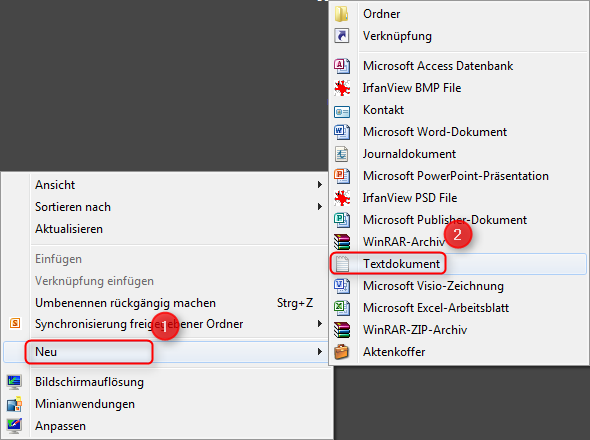Create a Microsoft Access Datenbank
Viewport: 590px width, 440px height.
click(x=459, y=66)
